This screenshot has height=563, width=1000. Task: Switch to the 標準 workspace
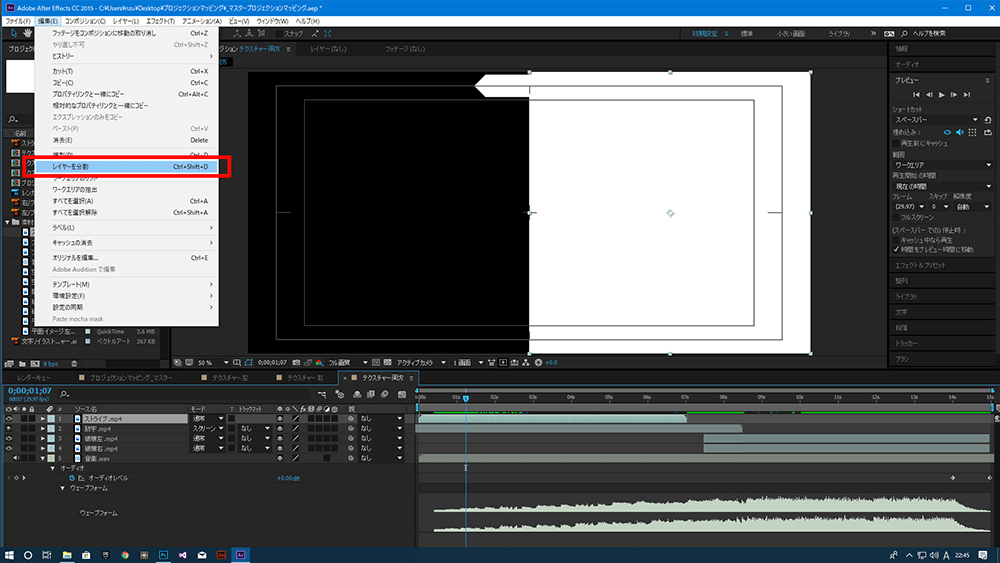point(747,33)
